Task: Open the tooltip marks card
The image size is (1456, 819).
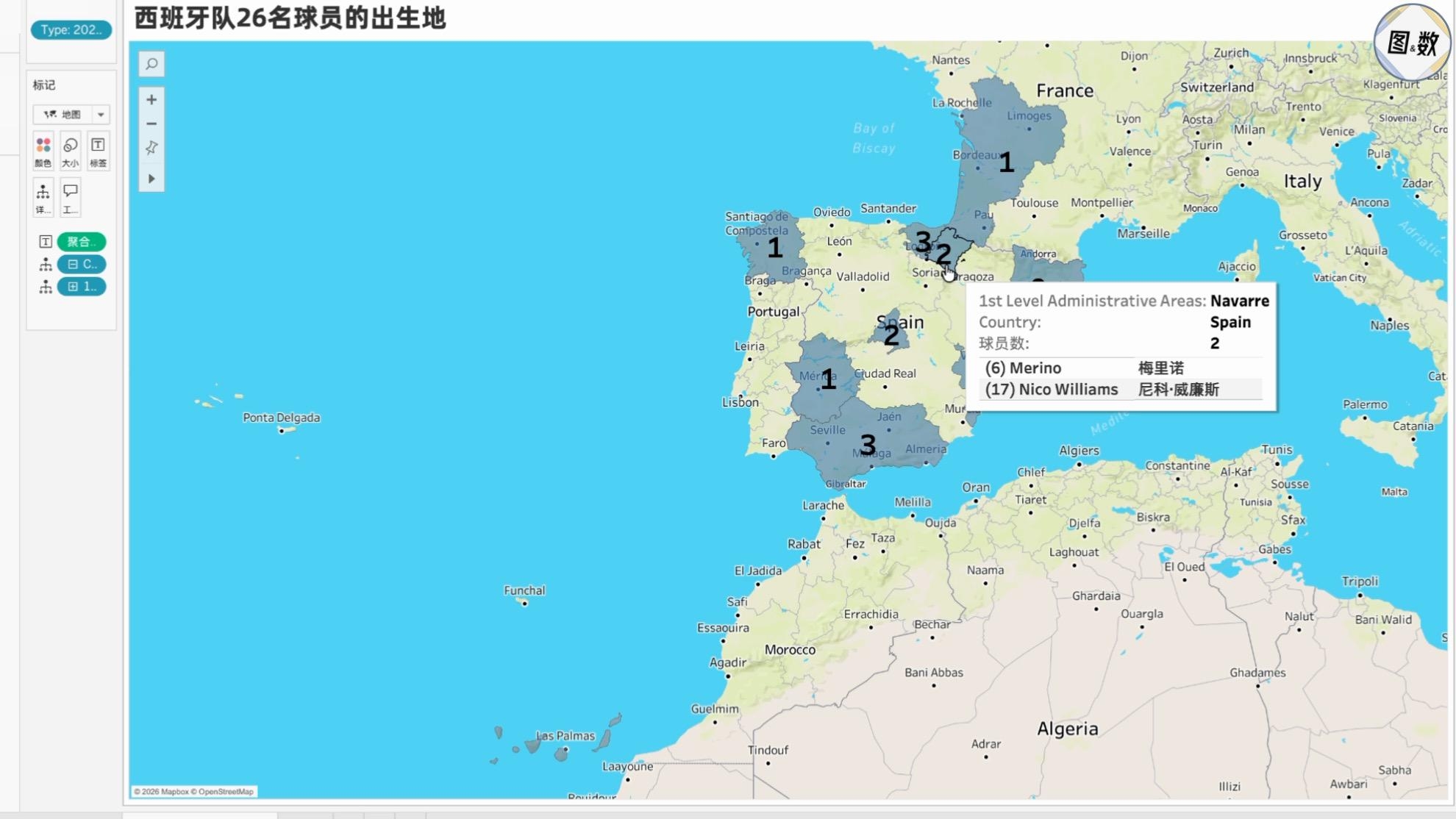Action: click(x=71, y=198)
